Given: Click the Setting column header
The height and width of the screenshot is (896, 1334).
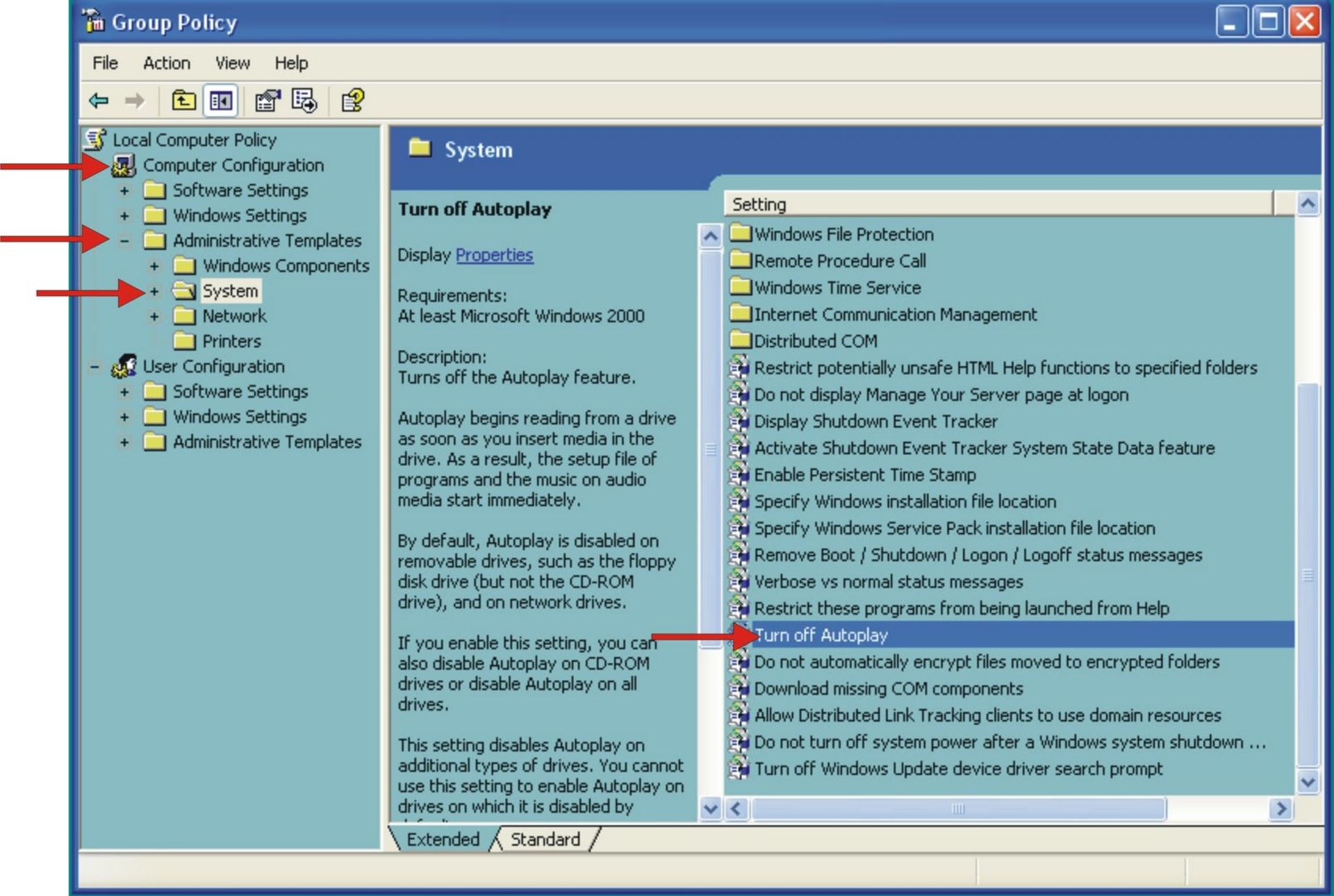Looking at the screenshot, I should click(998, 204).
